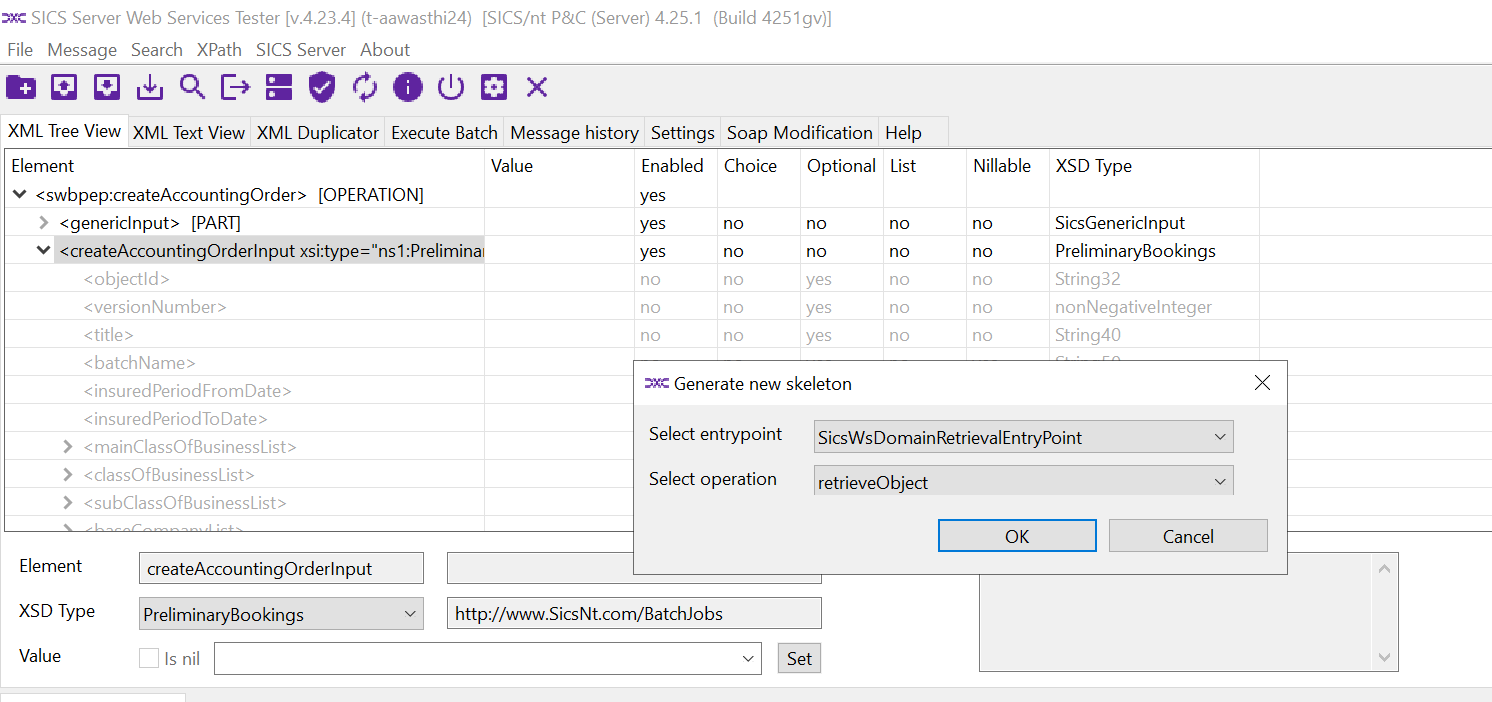Click the Set button
The image size is (1492, 702).
(x=799, y=658)
